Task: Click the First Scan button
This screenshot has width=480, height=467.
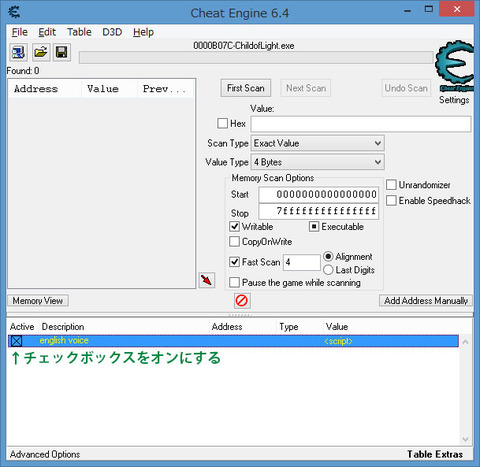Action: (x=246, y=88)
